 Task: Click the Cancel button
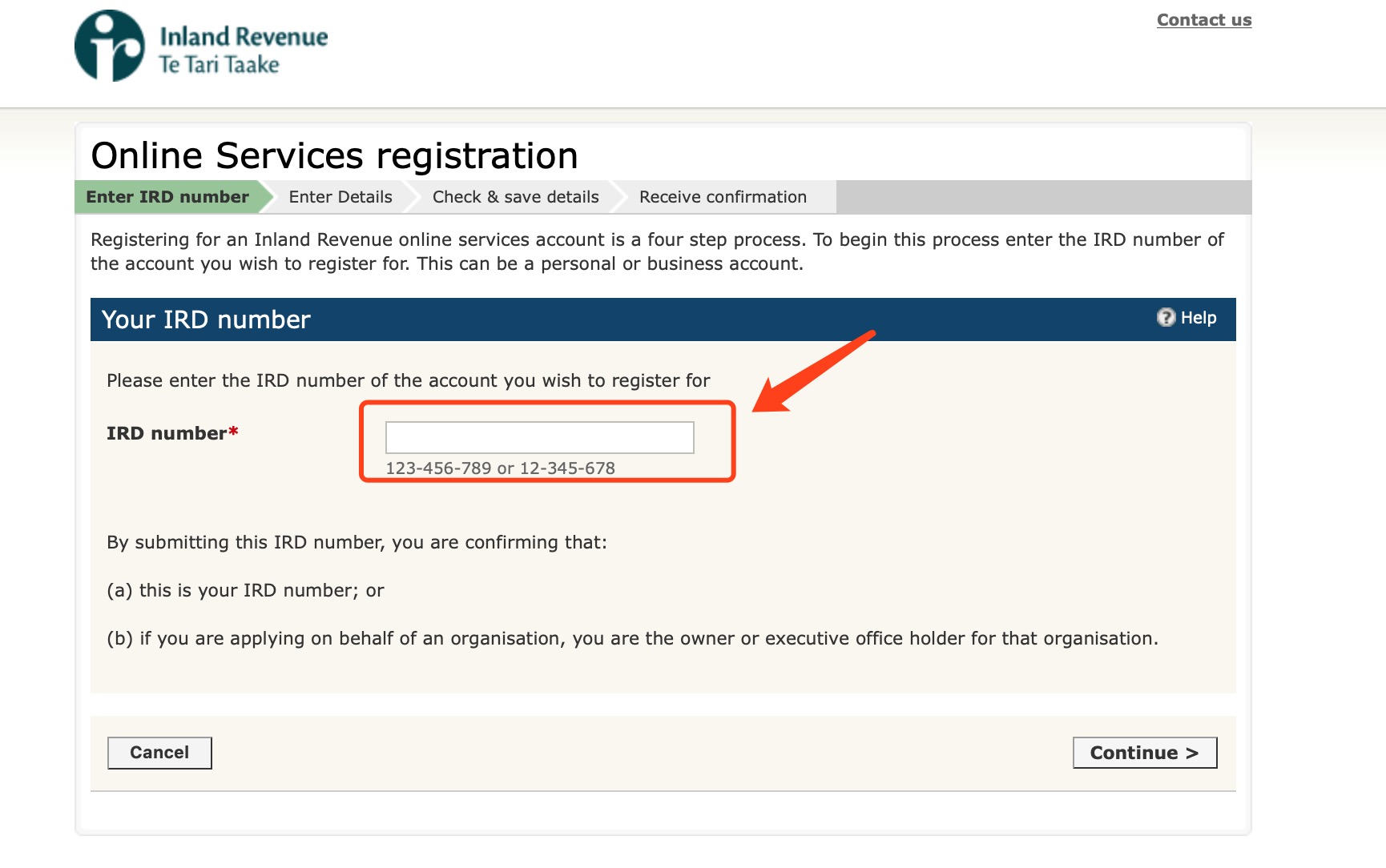click(159, 753)
